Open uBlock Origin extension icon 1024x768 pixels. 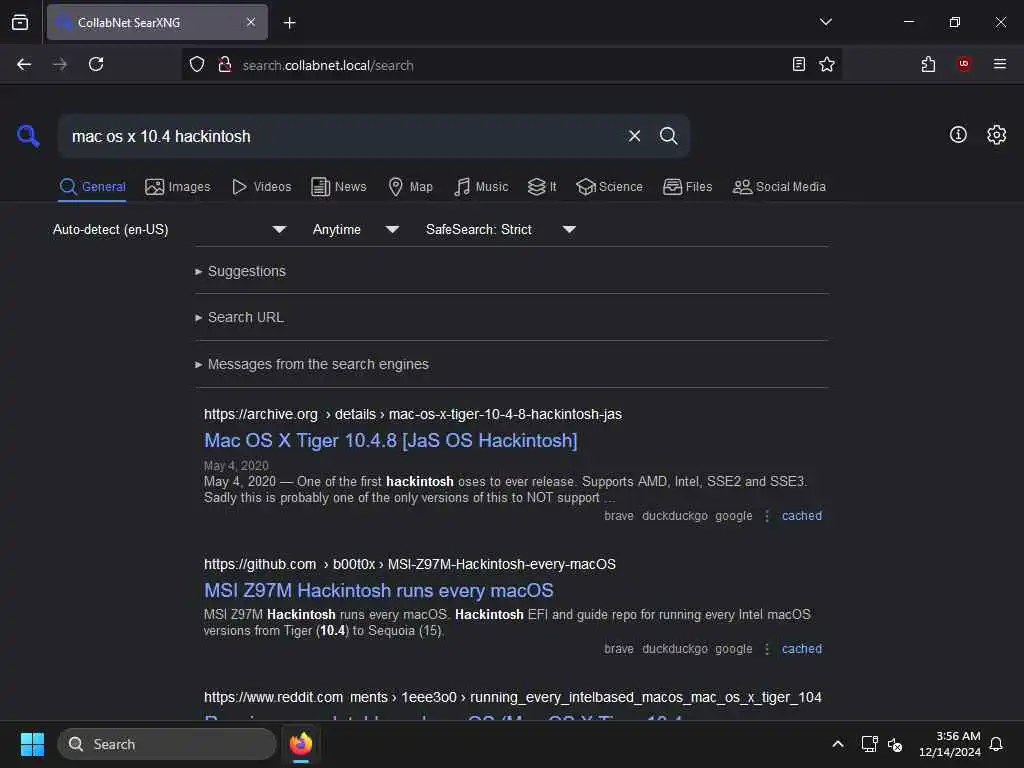(x=964, y=64)
